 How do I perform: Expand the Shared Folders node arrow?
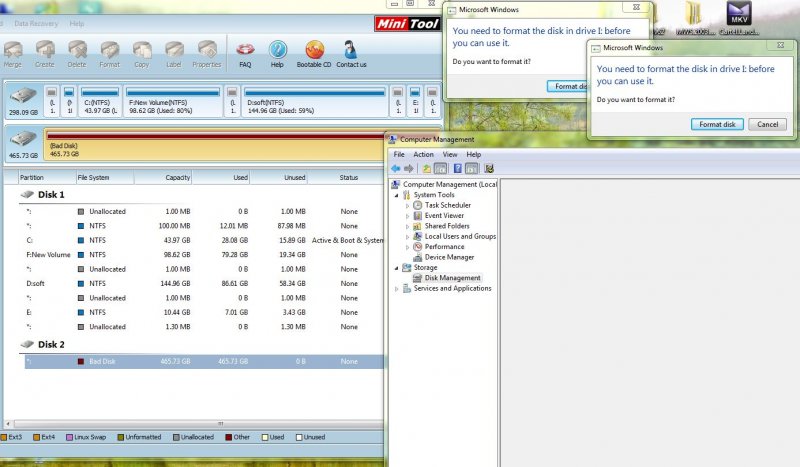pos(407,227)
